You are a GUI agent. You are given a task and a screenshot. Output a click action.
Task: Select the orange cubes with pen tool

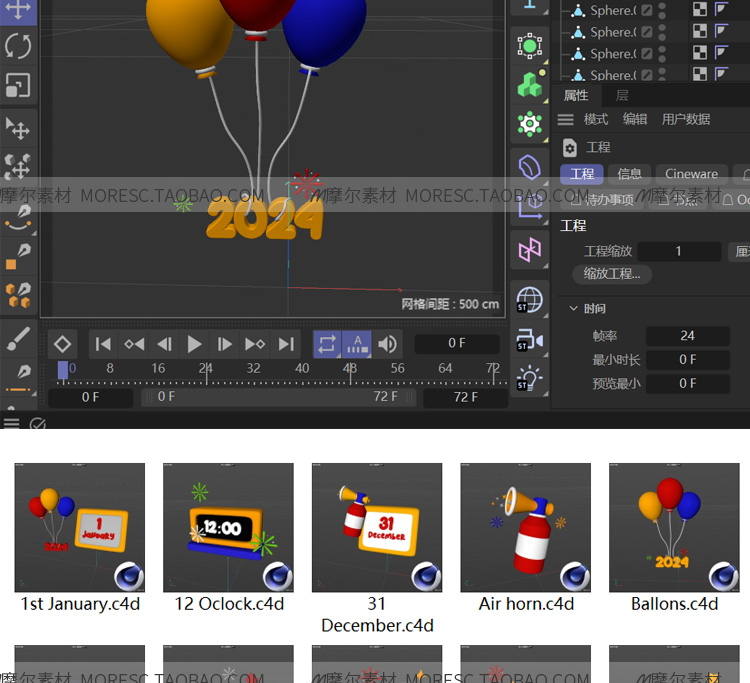[18, 295]
